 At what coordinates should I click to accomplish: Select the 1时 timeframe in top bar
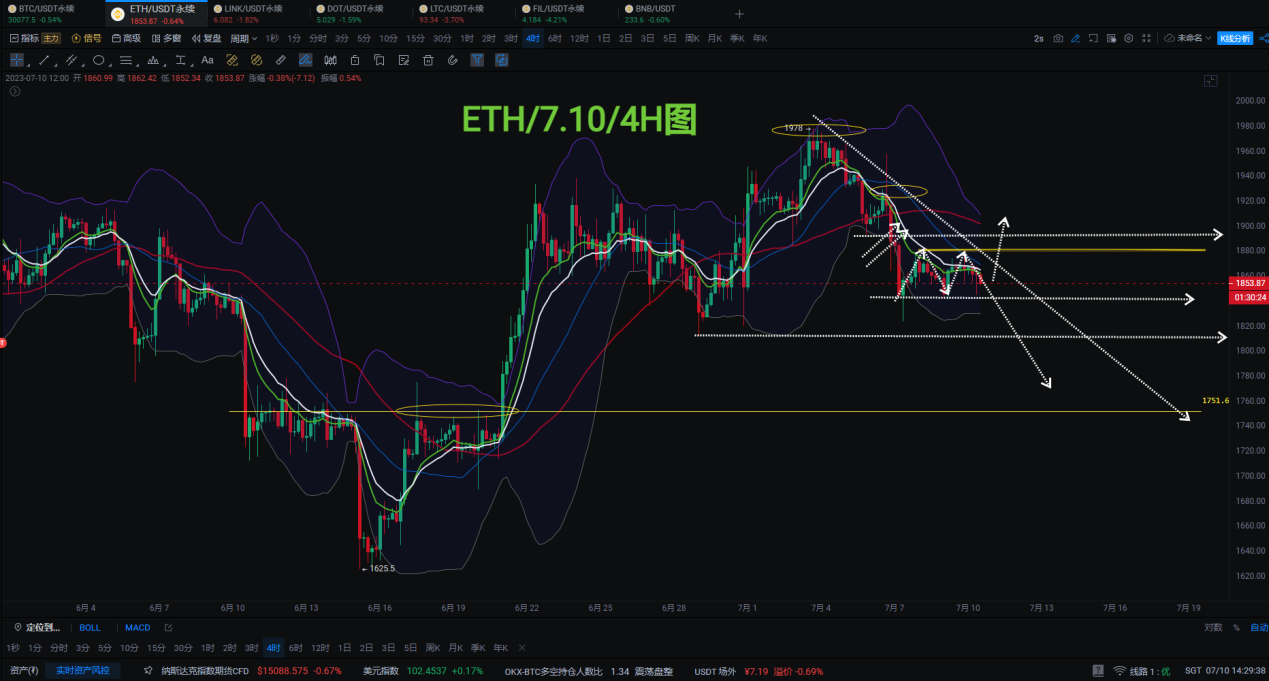click(467, 38)
